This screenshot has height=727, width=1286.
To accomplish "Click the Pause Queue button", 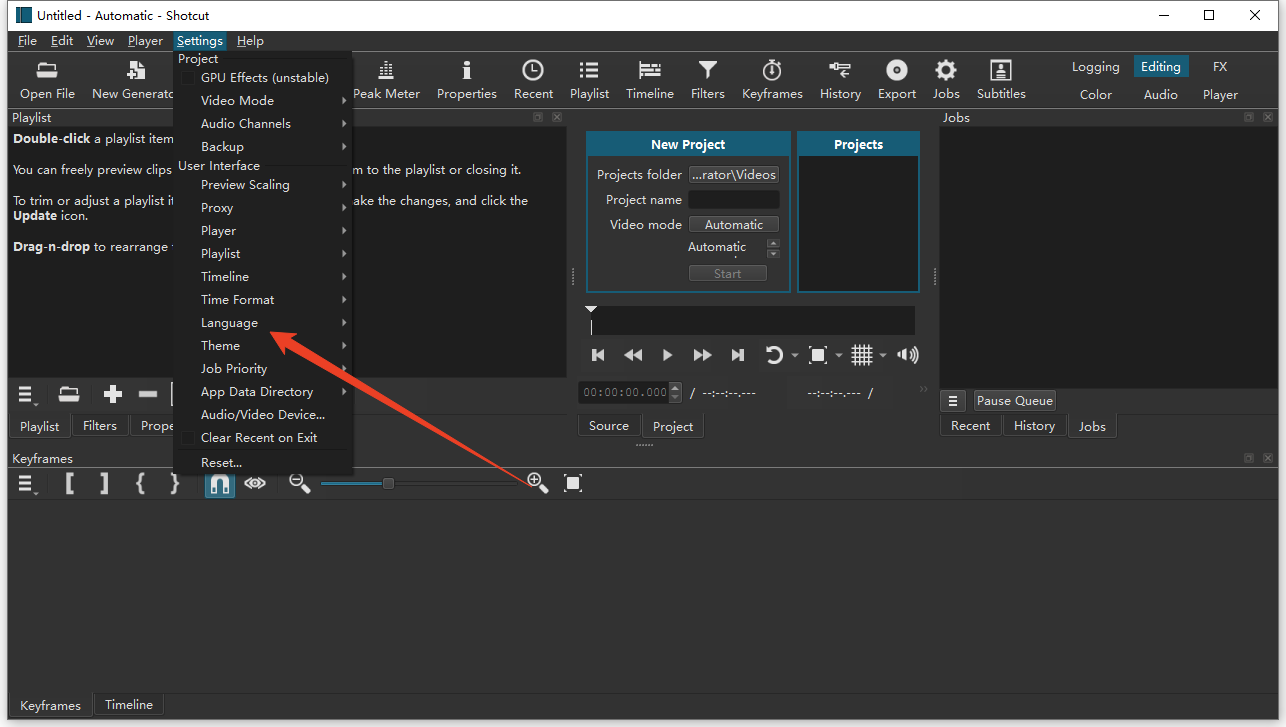I will 1015,401.
